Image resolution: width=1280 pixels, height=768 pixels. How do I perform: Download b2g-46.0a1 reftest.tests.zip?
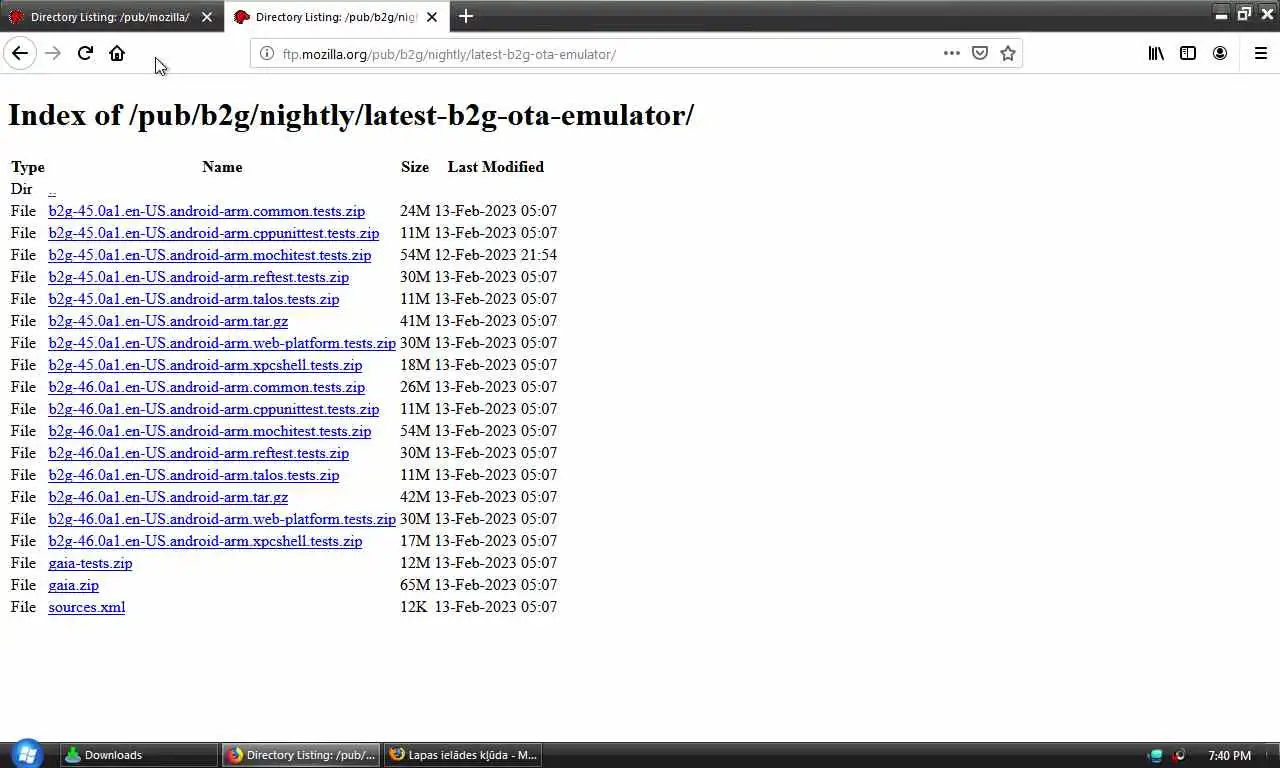click(x=198, y=453)
